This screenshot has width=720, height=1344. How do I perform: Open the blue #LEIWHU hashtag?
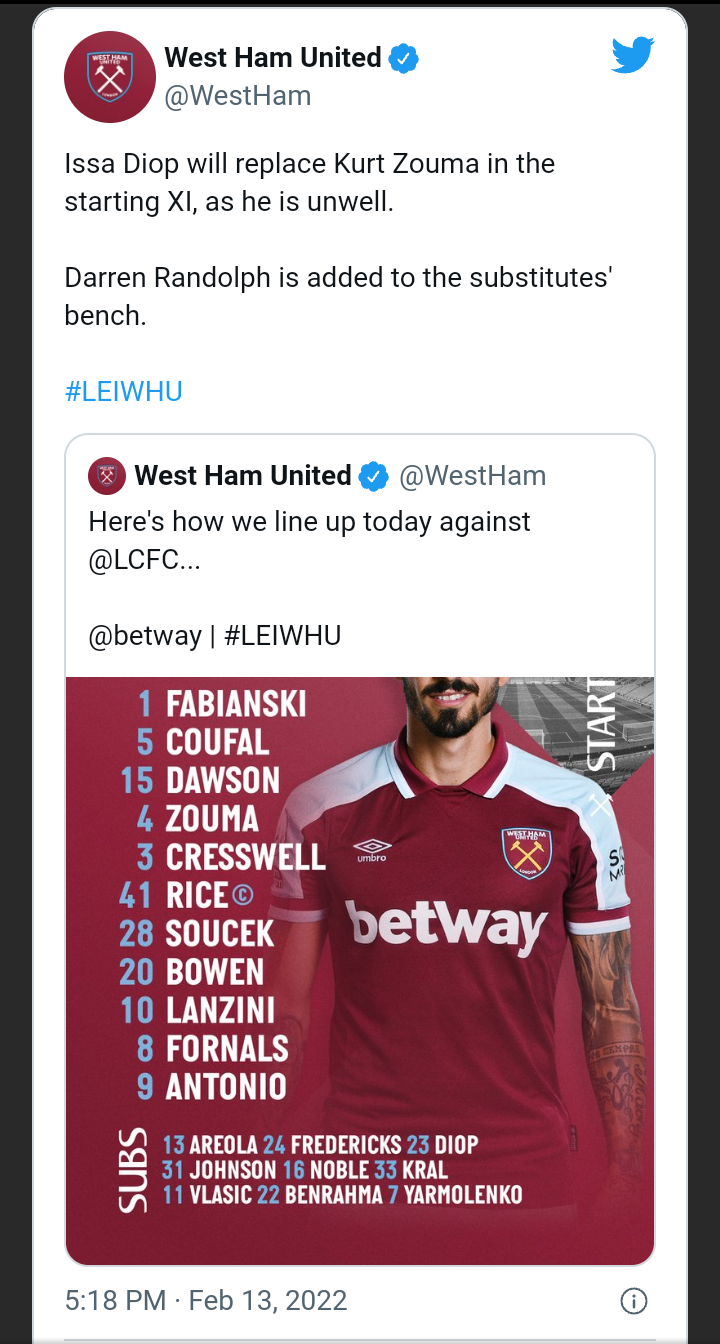123,391
